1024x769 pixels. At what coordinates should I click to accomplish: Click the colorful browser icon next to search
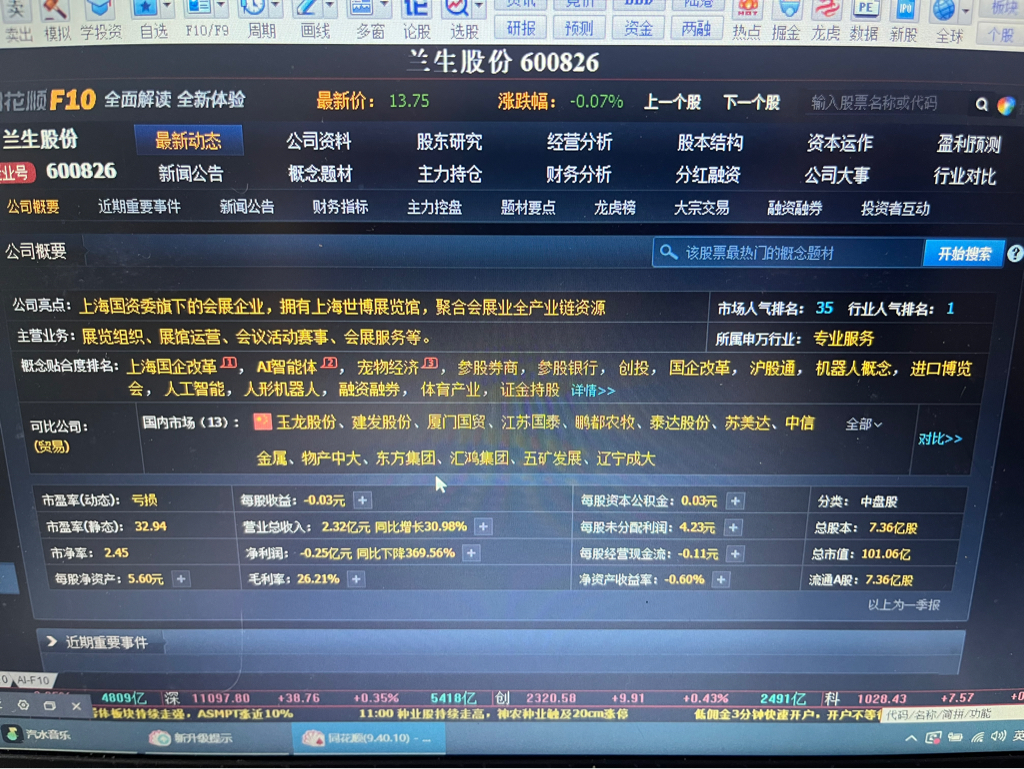tap(1006, 105)
